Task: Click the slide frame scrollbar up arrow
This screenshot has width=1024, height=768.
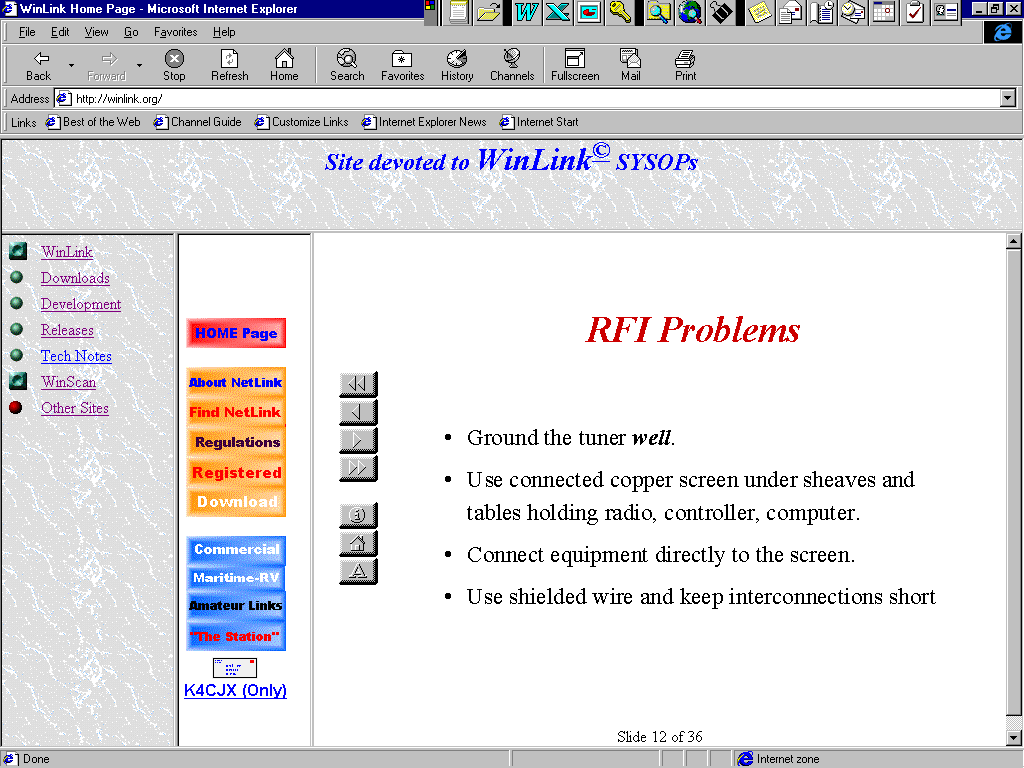Action: click(x=1014, y=242)
